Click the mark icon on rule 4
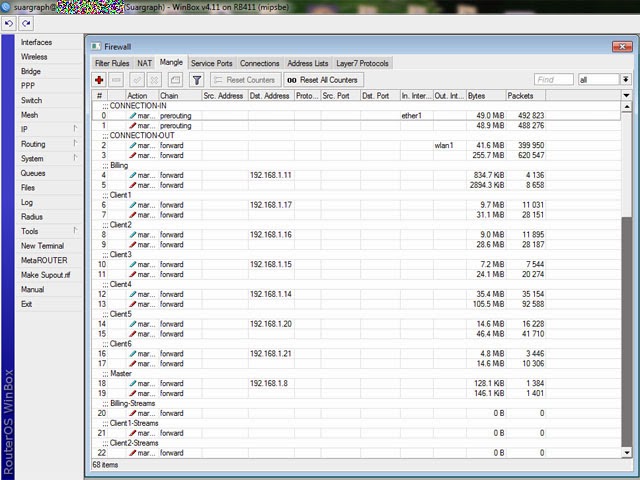The width and height of the screenshot is (640, 480). tap(133, 175)
